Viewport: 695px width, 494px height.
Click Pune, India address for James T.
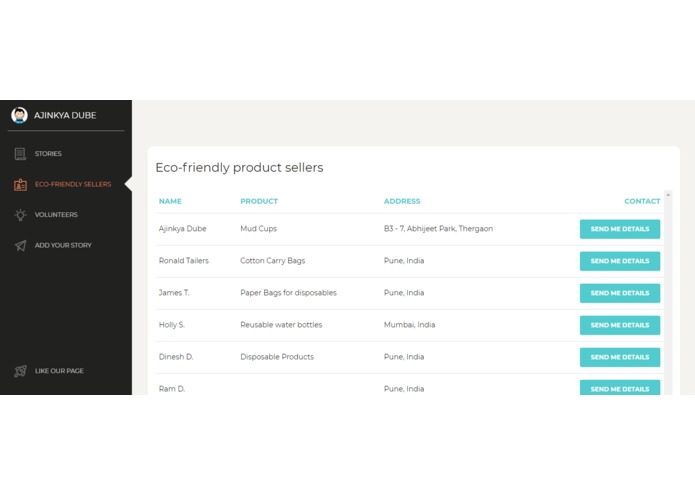click(x=404, y=292)
